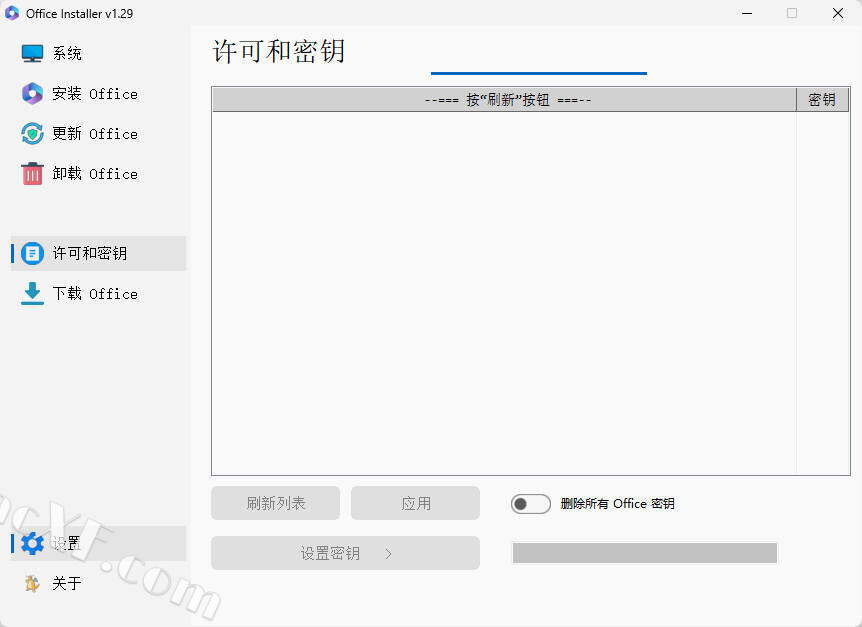Click the monitor icon beside 系统
The width and height of the screenshot is (862, 627).
32,53
